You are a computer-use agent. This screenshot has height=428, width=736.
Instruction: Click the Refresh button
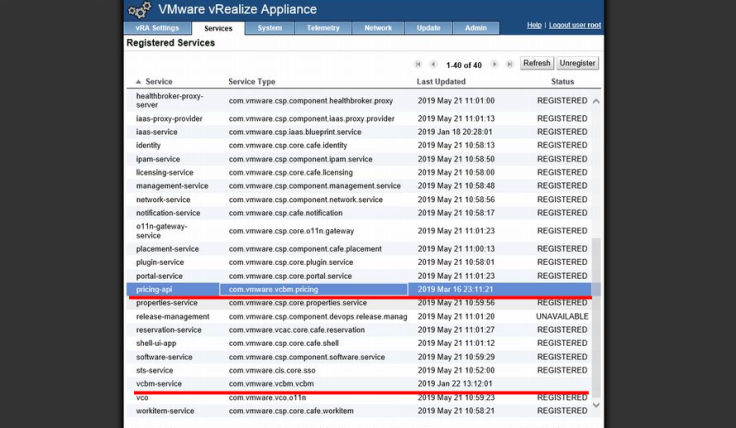537,63
